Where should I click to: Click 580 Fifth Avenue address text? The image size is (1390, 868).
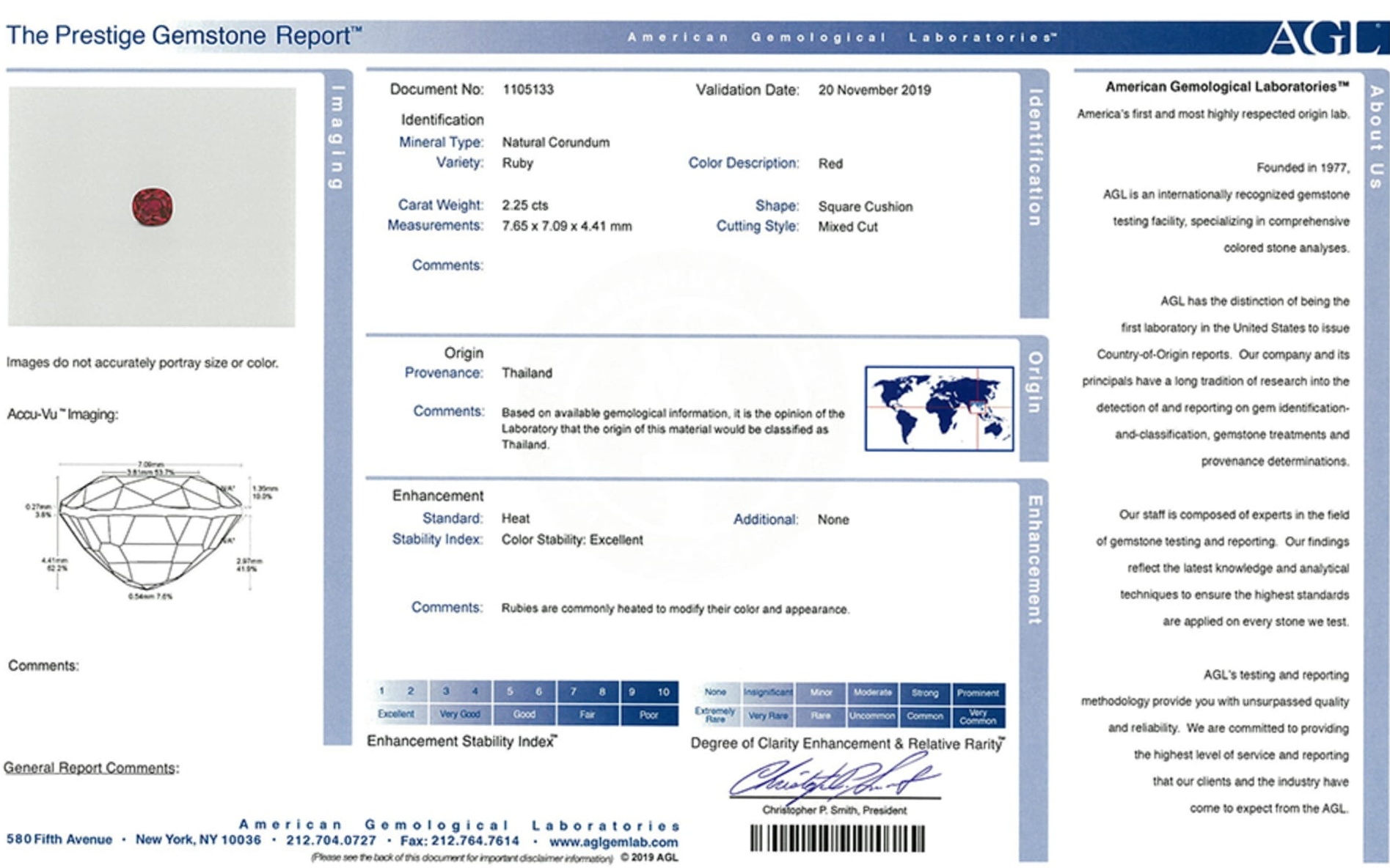[x=59, y=839]
